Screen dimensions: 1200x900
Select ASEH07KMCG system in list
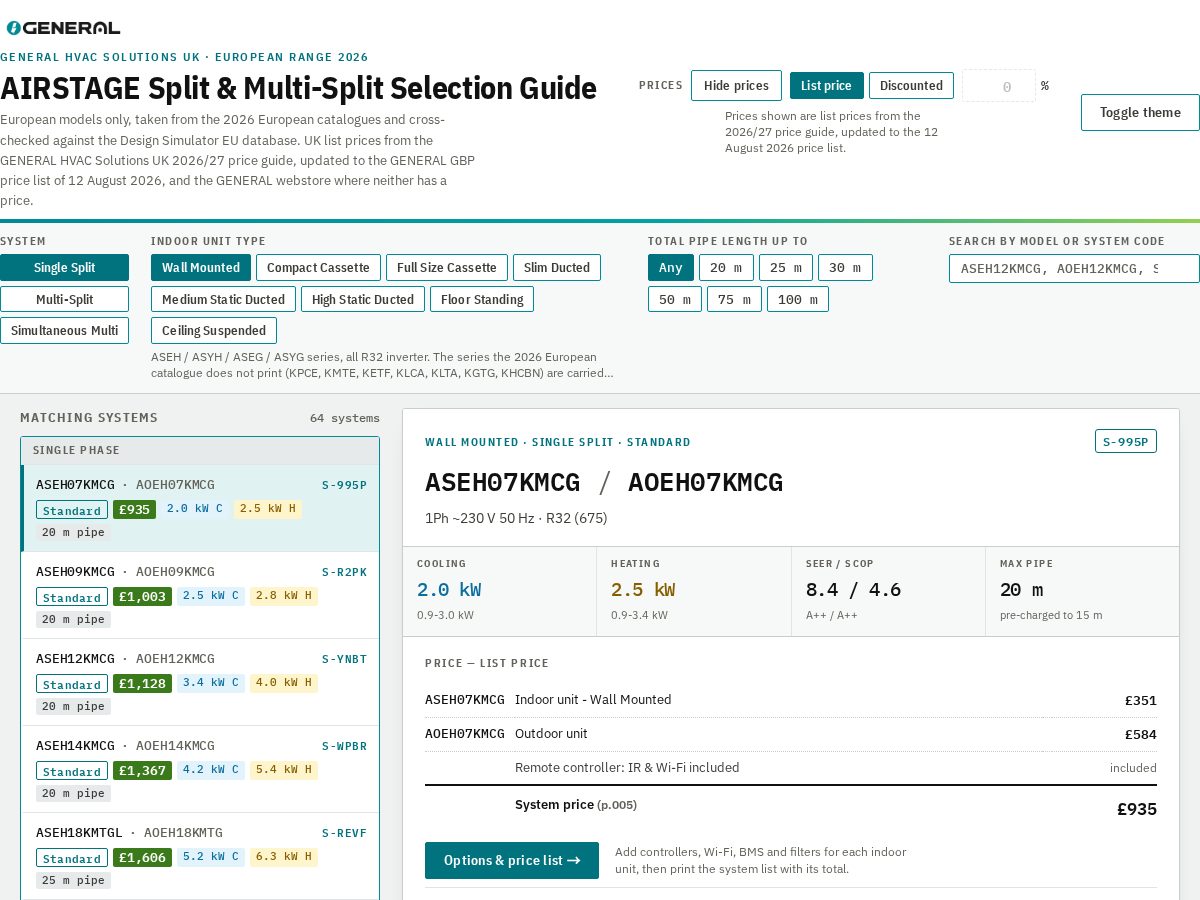(200, 508)
